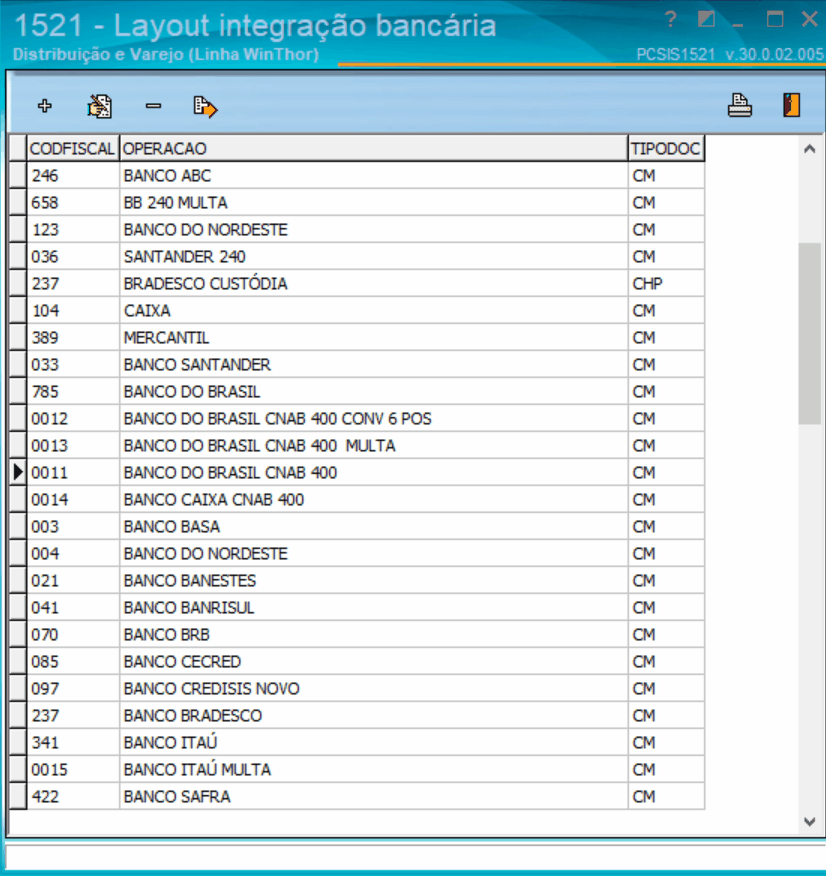This screenshot has height=876, width=826.
Task: Select the BANCO ABC row
Action: (357, 175)
